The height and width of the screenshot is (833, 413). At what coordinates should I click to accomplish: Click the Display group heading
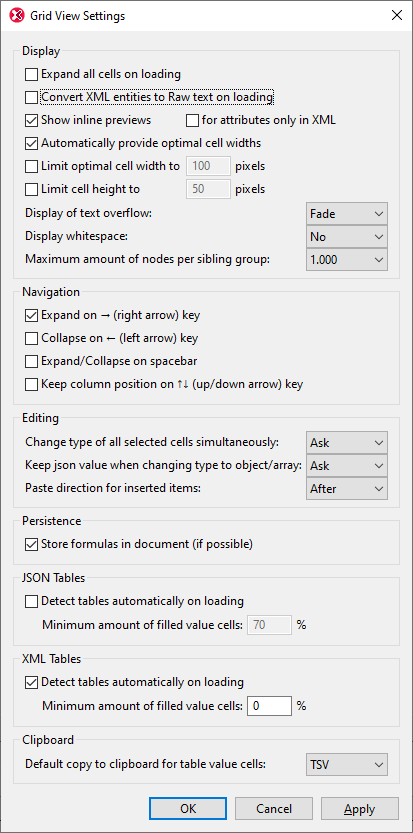(x=41, y=52)
